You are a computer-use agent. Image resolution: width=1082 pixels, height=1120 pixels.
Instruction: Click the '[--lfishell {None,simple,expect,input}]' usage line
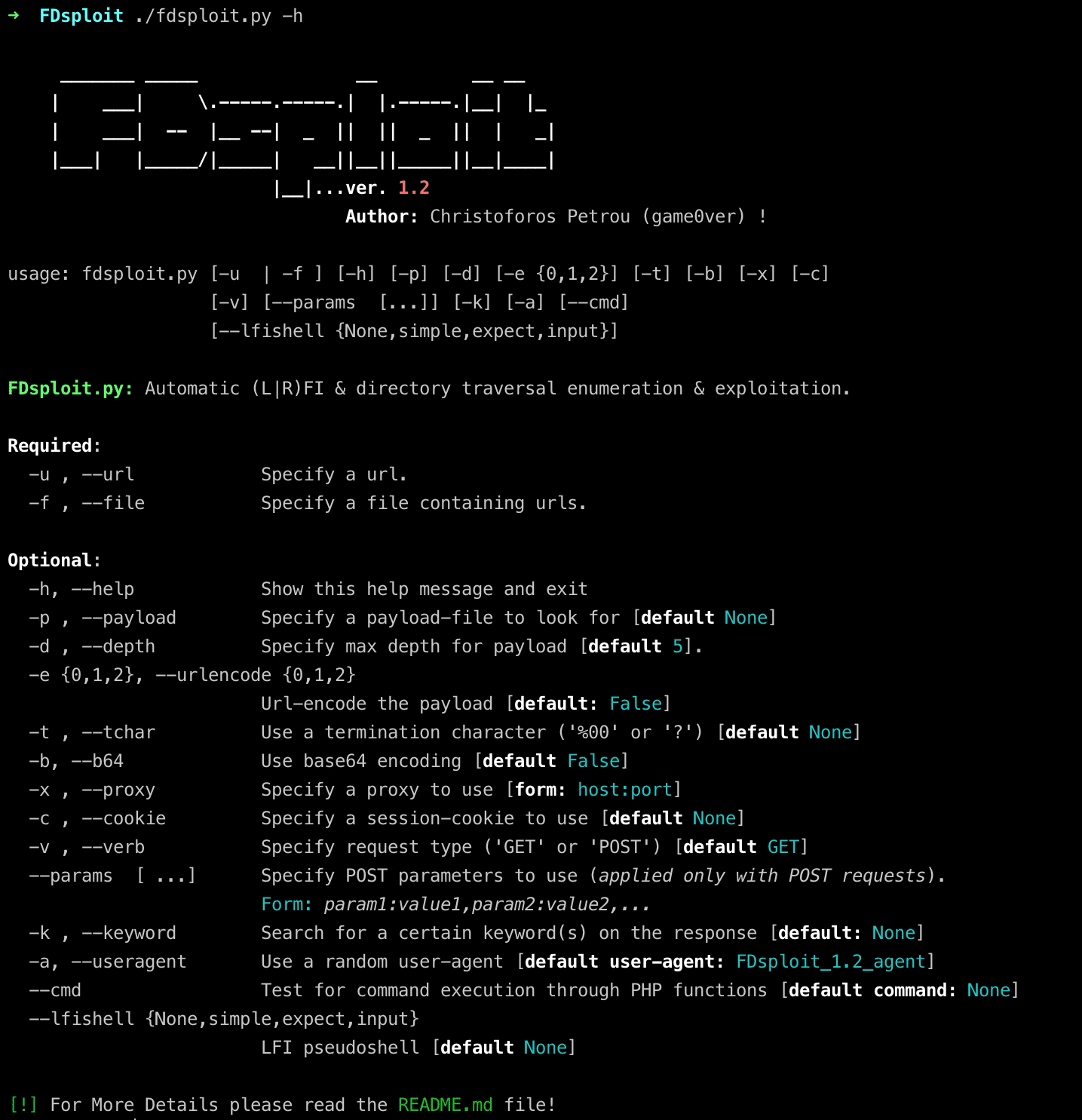point(415,331)
